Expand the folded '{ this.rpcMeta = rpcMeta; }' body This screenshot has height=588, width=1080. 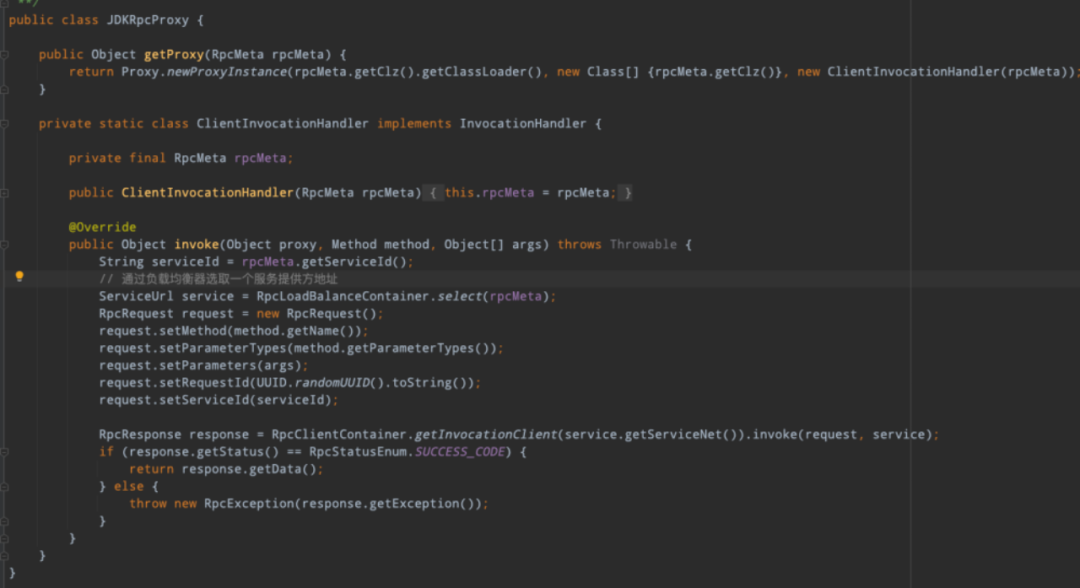coord(529,193)
